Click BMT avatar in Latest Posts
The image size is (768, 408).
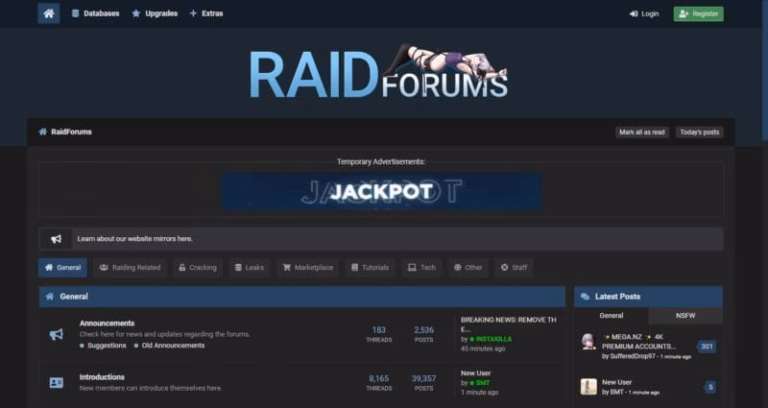click(x=589, y=387)
